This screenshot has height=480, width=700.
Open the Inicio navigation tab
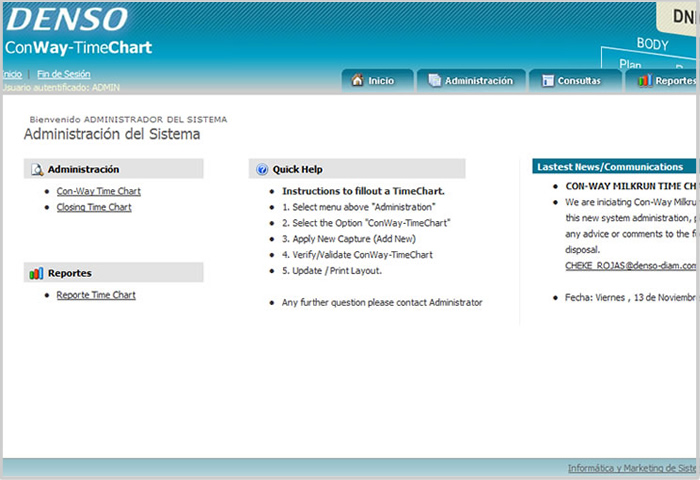378,81
